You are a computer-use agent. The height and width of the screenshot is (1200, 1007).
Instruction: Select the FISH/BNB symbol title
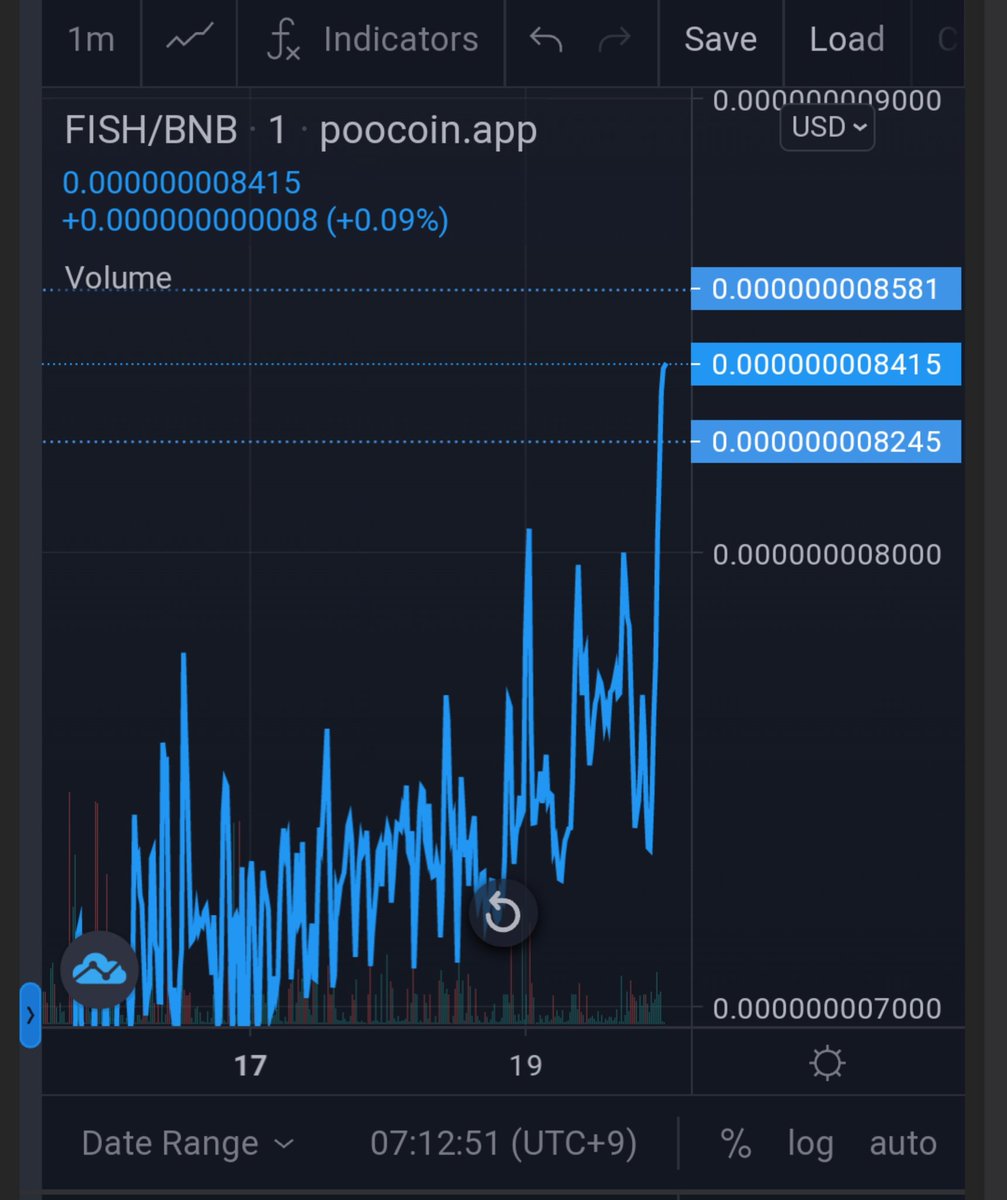[x=151, y=130]
